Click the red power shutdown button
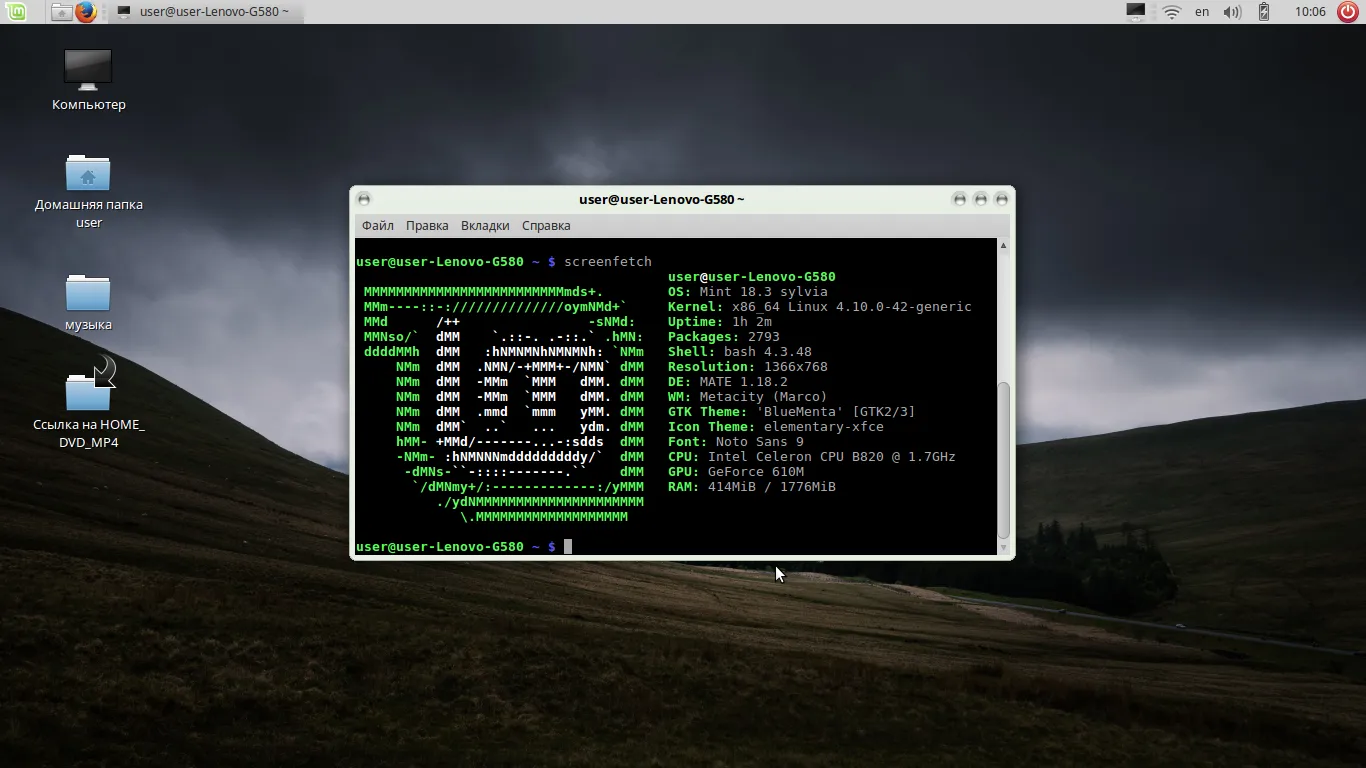Screen dimensions: 1366x768 [x=1348, y=12]
